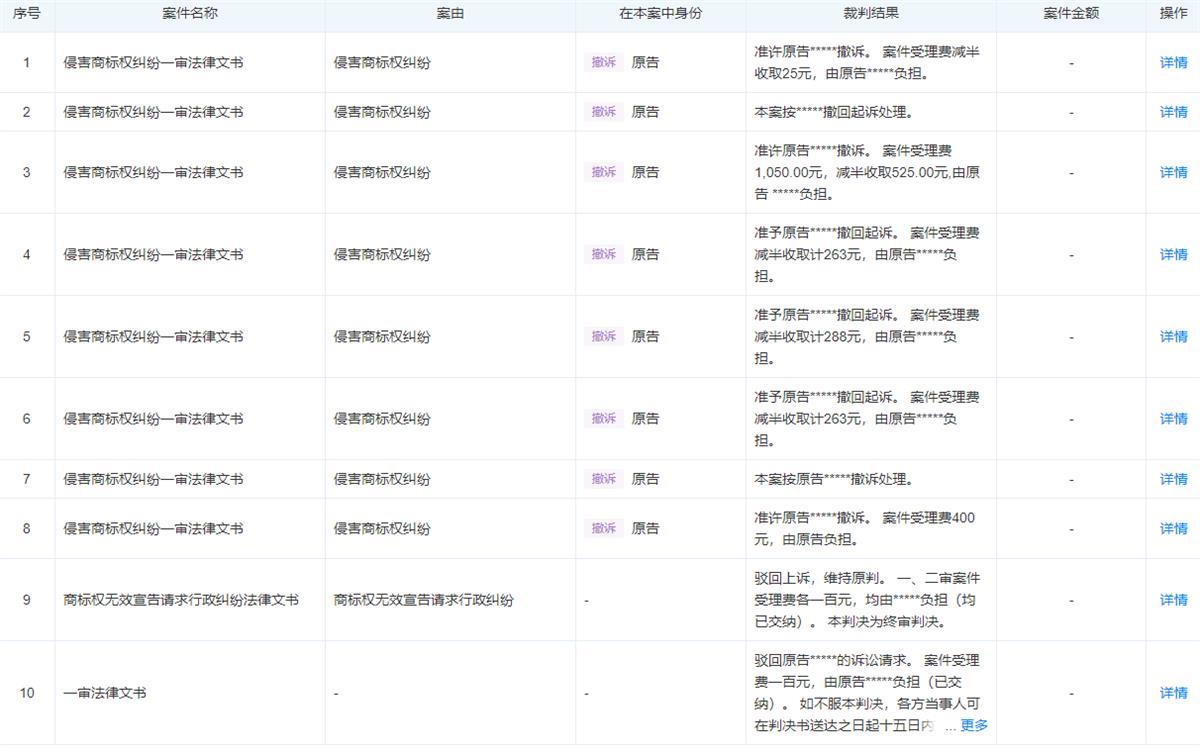This screenshot has height=752, width=1200.
Task: Click the 撤诉 tag in row 1
Action: pyautogui.click(x=603, y=62)
